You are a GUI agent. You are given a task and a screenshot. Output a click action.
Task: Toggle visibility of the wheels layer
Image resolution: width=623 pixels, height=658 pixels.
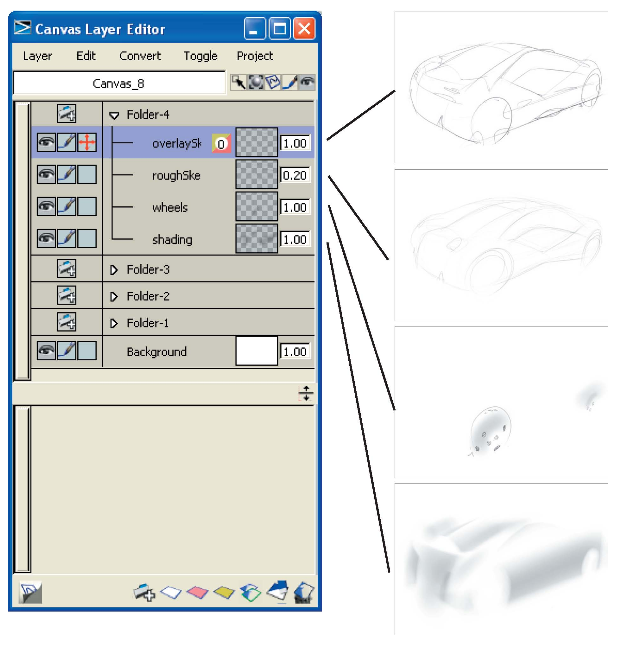(46, 206)
